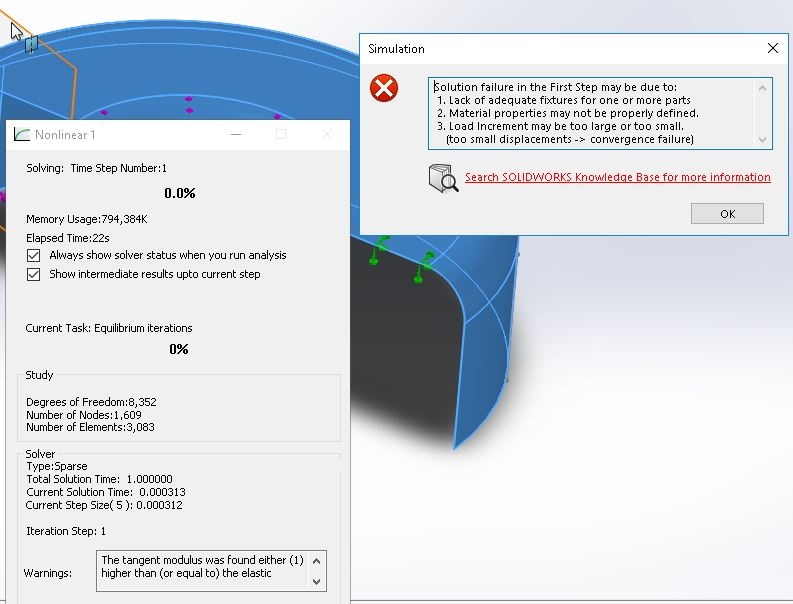Click scroll-down arrow of the error message box

pos(763,140)
